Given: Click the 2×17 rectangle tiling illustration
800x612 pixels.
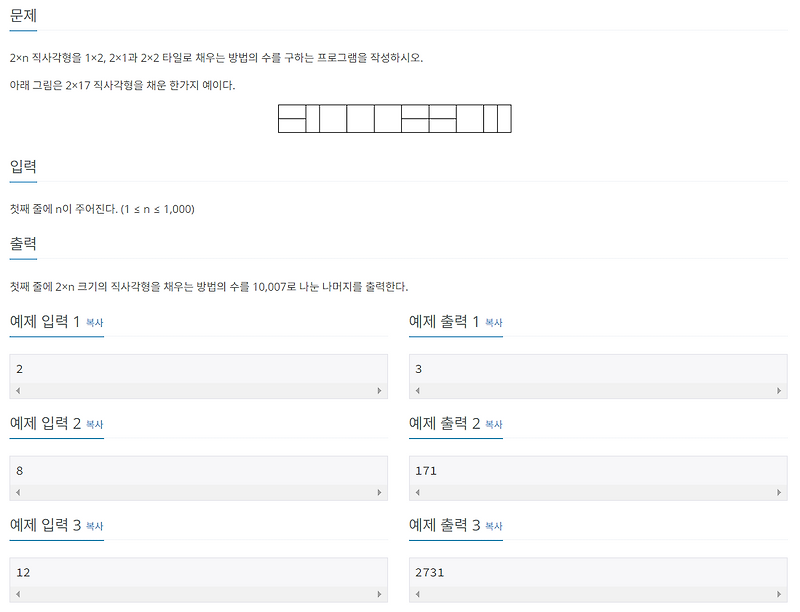Looking at the screenshot, I should [x=395, y=118].
